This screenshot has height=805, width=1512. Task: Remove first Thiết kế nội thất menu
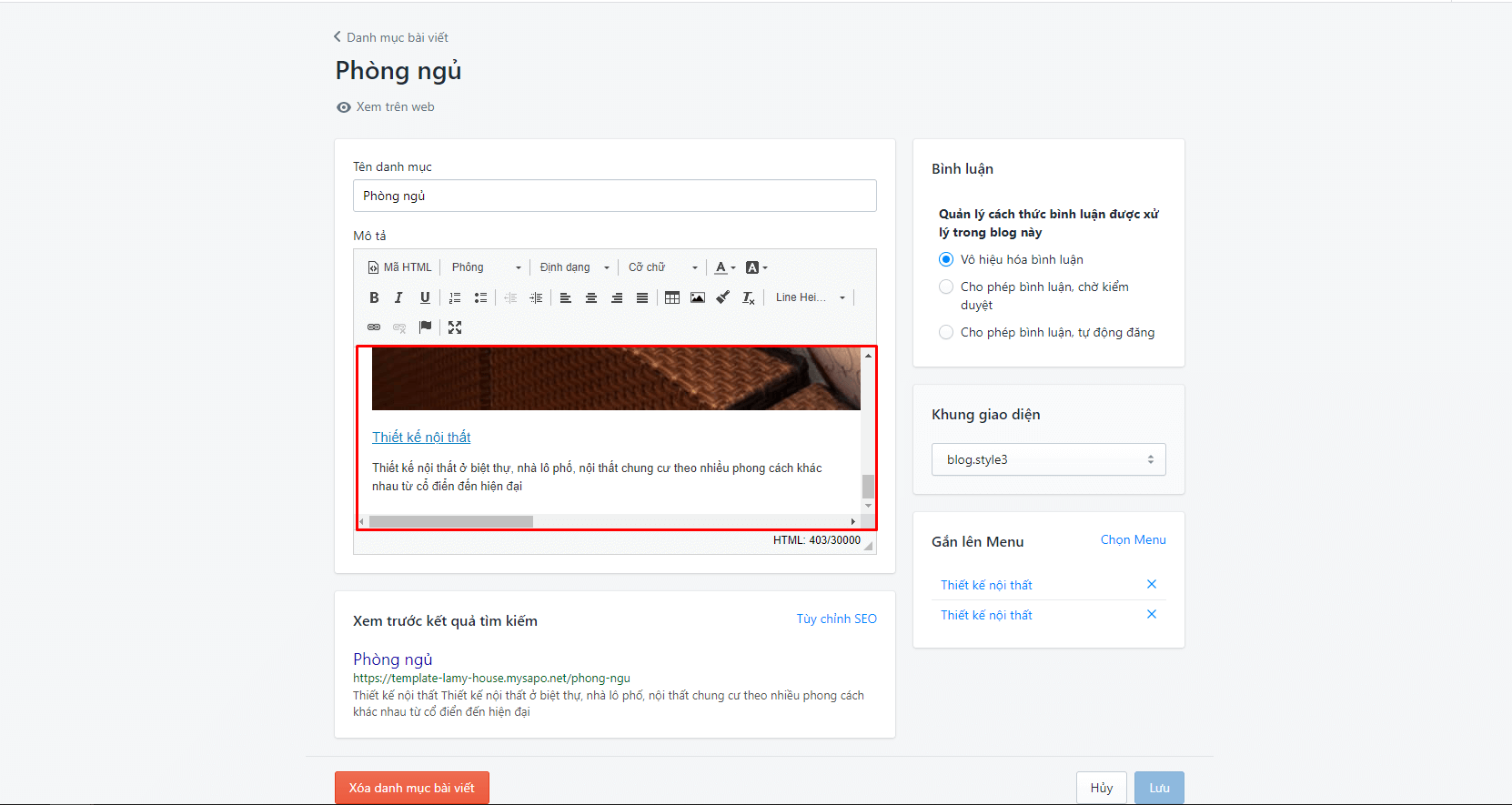(1152, 584)
